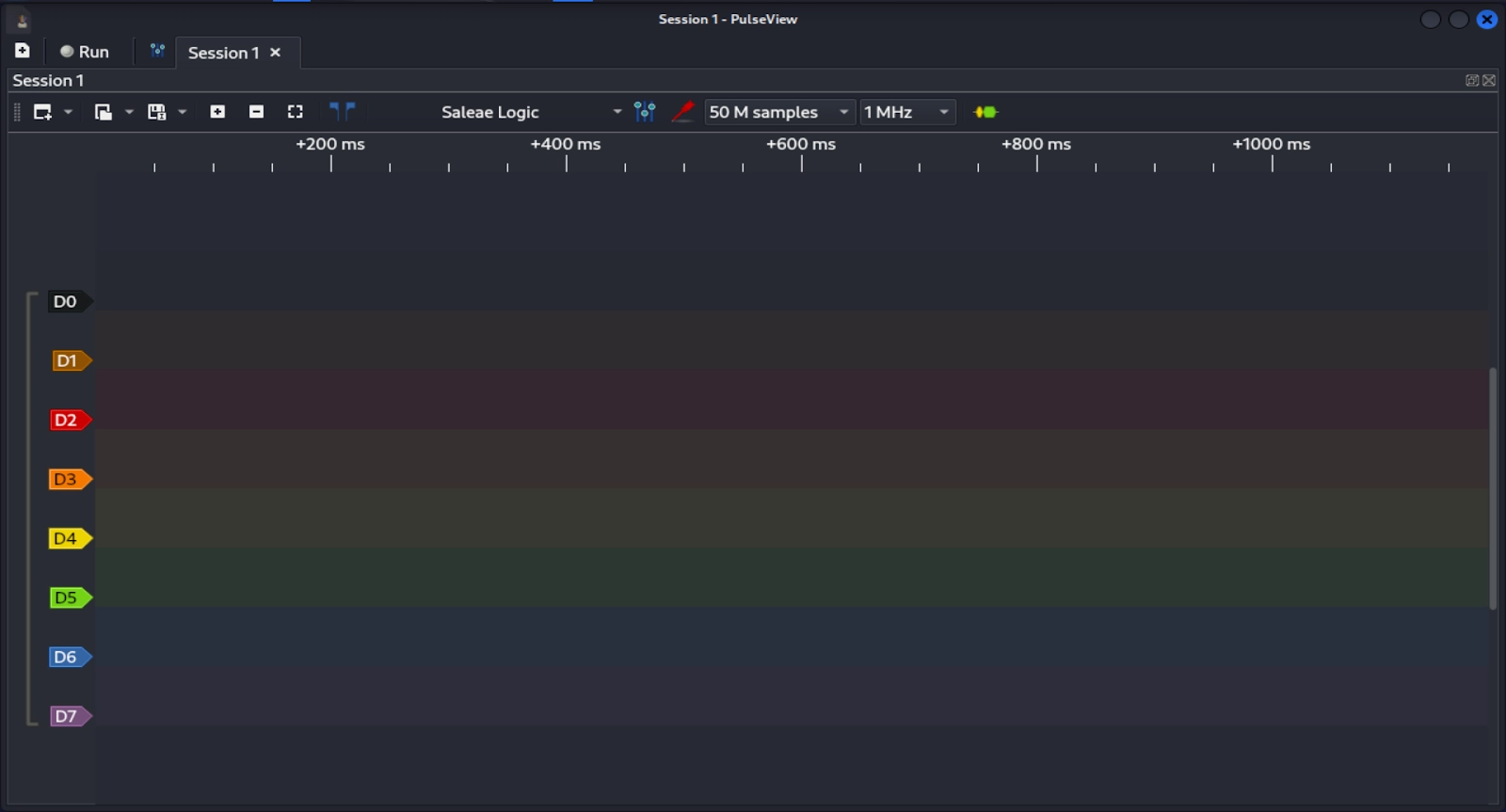Toggle the cursors flag icon

tap(343, 111)
